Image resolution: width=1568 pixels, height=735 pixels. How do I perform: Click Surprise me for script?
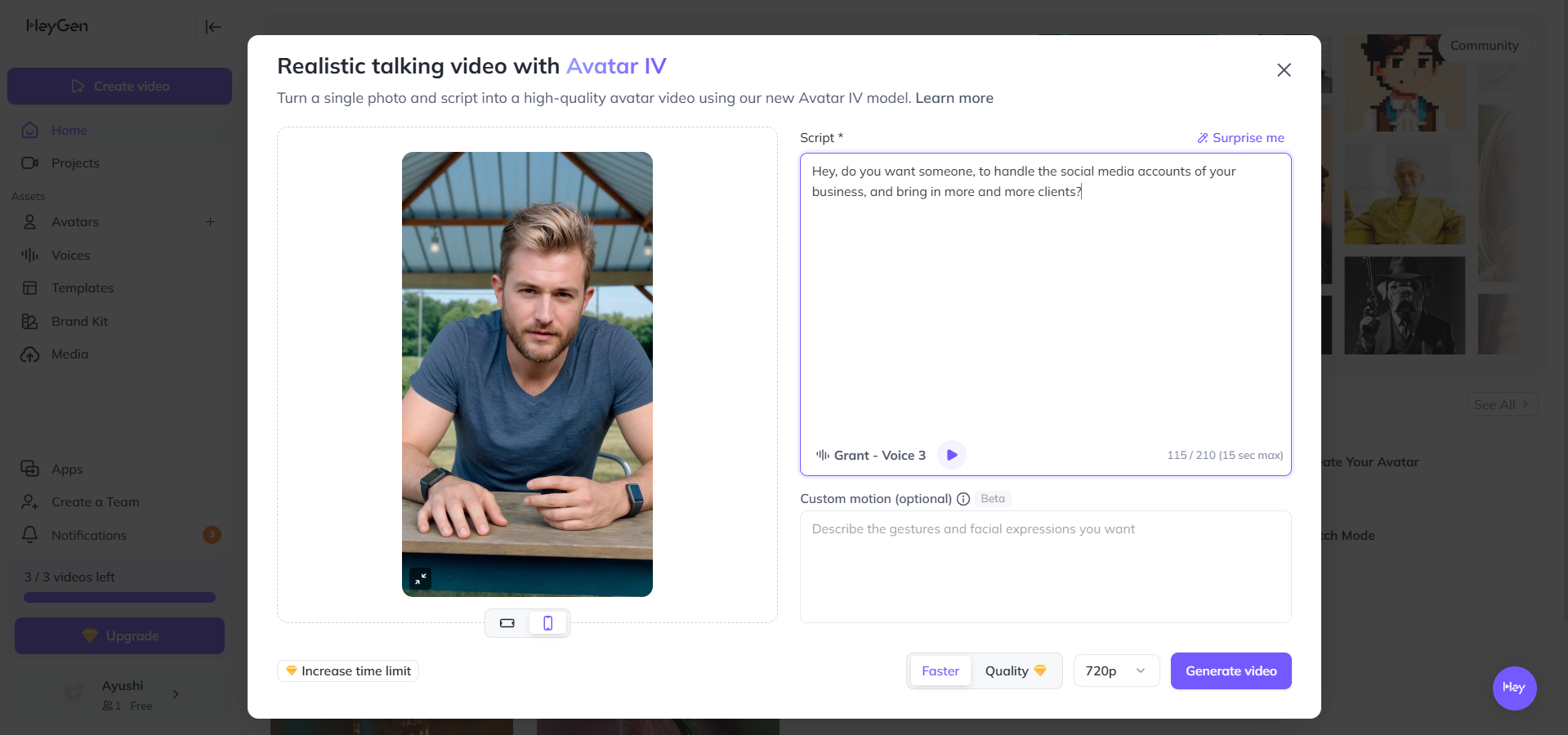[1241, 138]
